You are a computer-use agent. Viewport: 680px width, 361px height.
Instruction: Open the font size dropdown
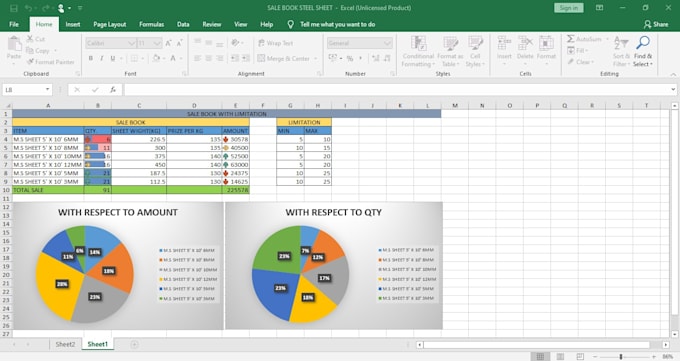tap(157, 43)
